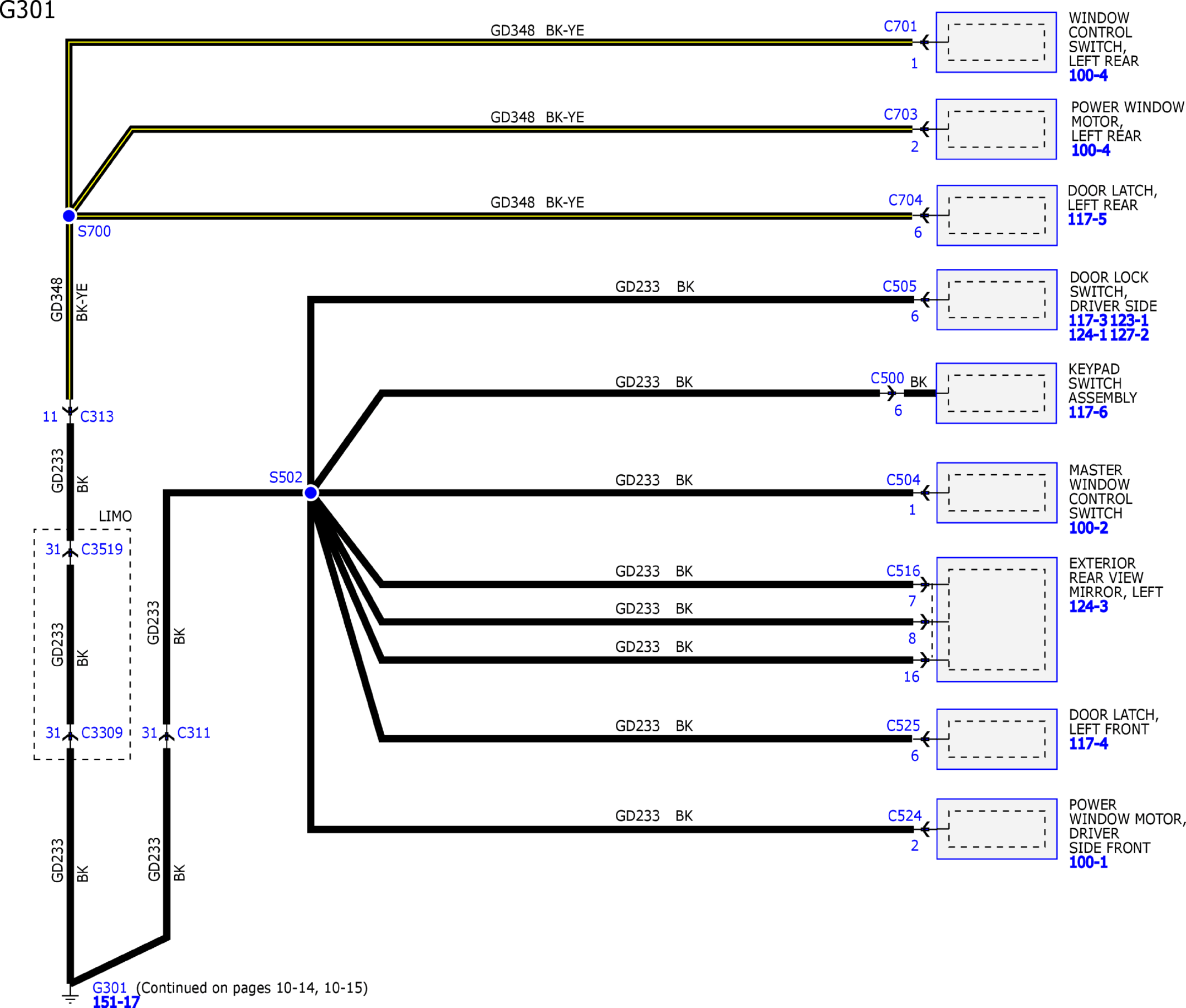The width and height of the screenshot is (1186, 1008).
Task: Click the Window Control Switch Left Rear box
Action: coord(996,42)
